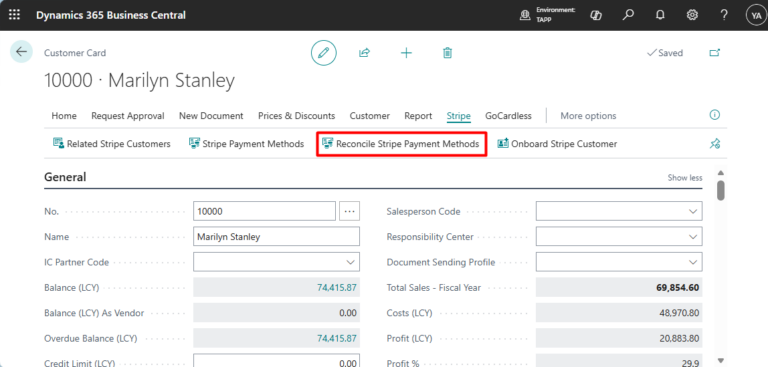The width and height of the screenshot is (768, 367).
Task: Pin the action bar icon
Action: point(715,144)
